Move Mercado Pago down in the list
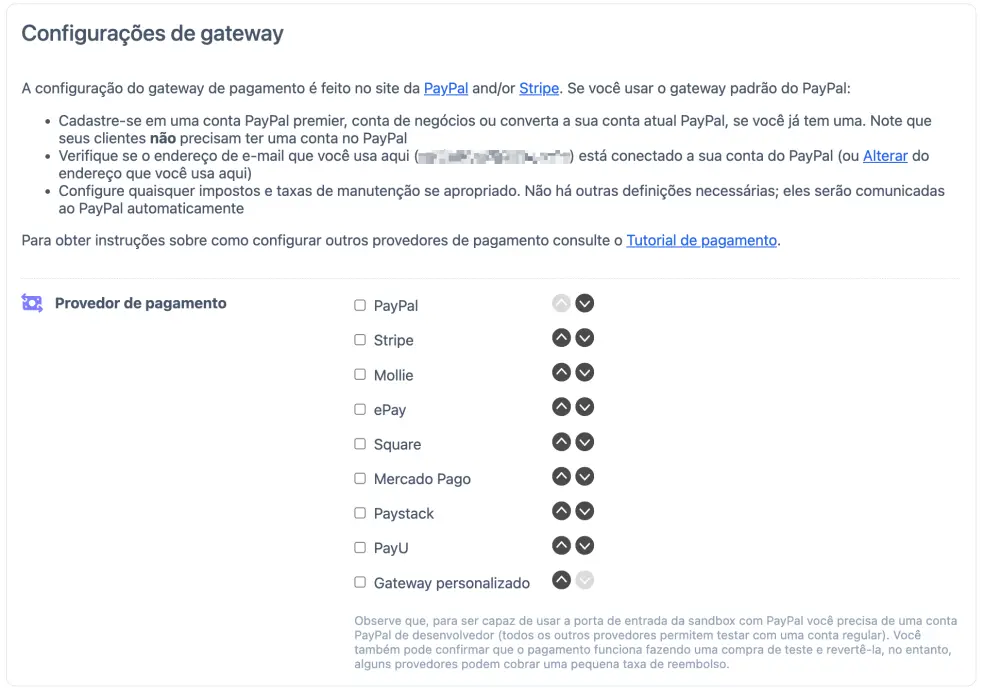 [x=585, y=477]
